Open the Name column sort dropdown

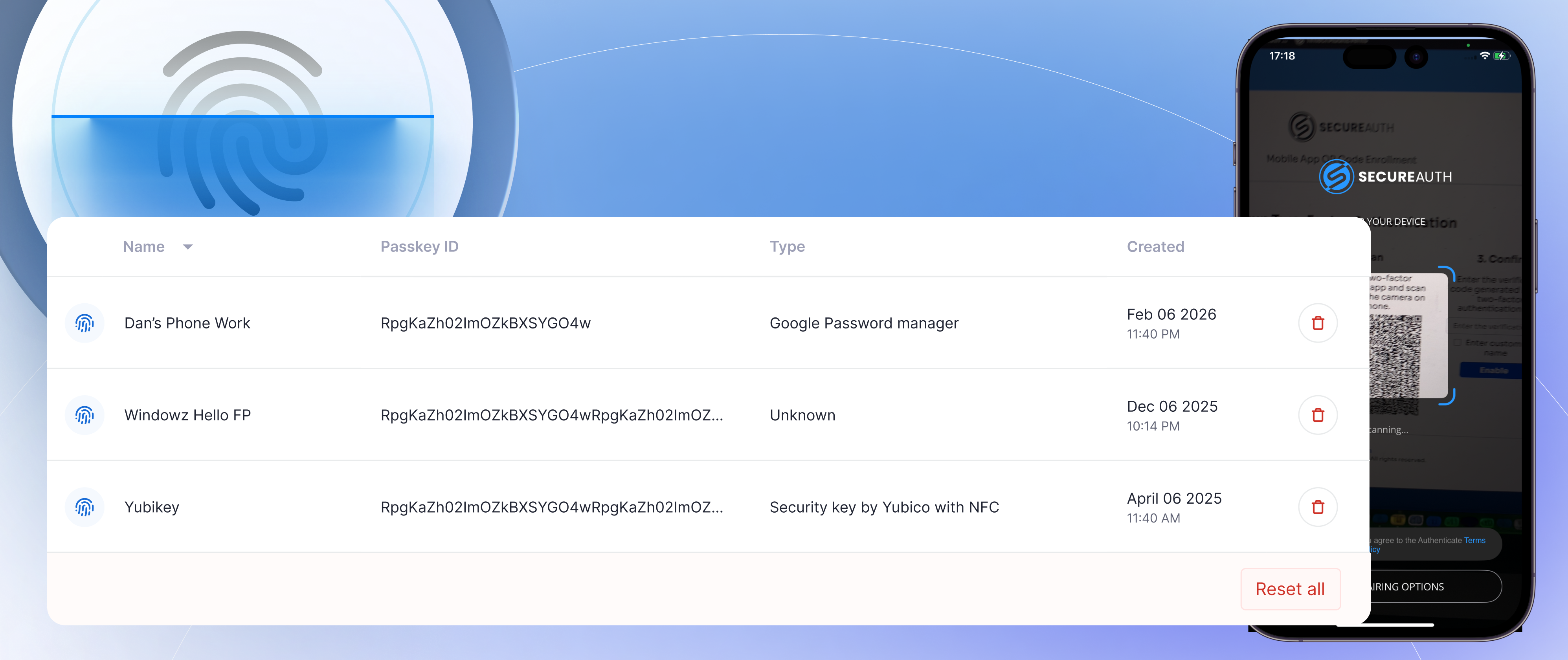(187, 247)
